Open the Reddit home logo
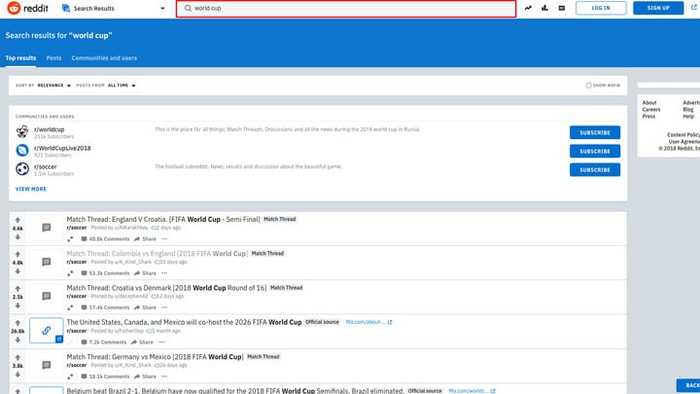Viewport: 700px width, 394px height. (28, 8)
